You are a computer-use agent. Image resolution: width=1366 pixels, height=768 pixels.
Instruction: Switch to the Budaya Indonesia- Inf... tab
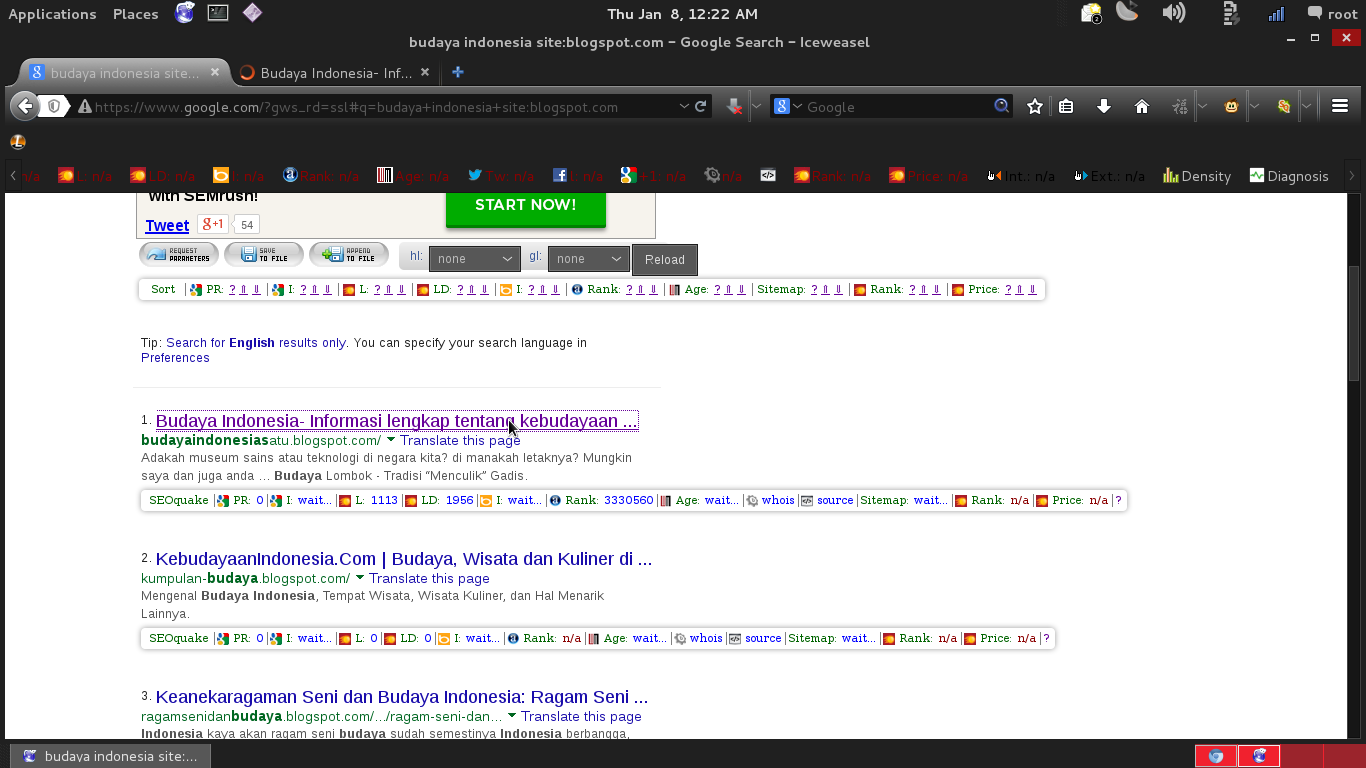click(x=334, y=73)
